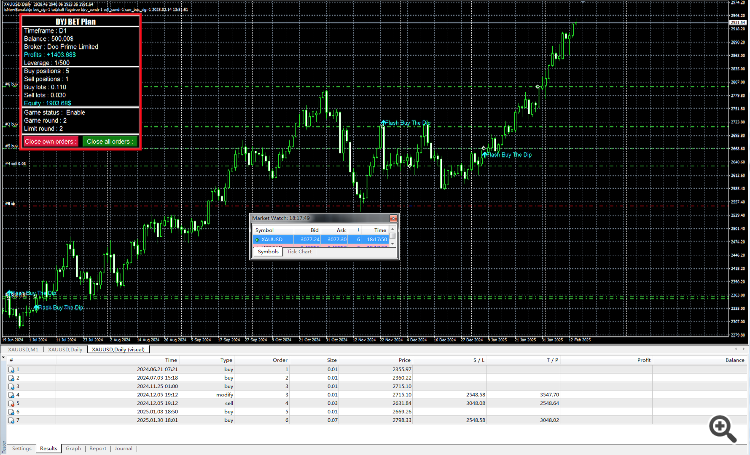The image size is (750, 455).
Task: Click the 'Buy positions : 5' line
Action: [x=46, y=71]
